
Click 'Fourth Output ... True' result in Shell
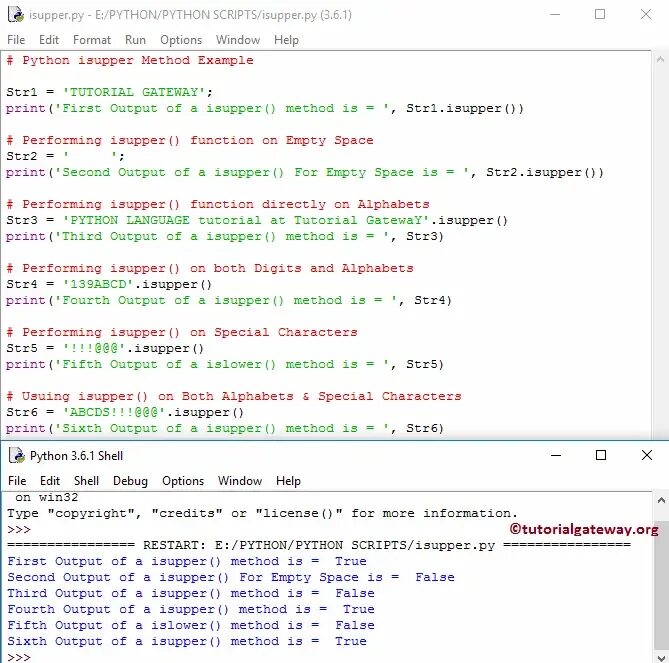coord(191,609)
